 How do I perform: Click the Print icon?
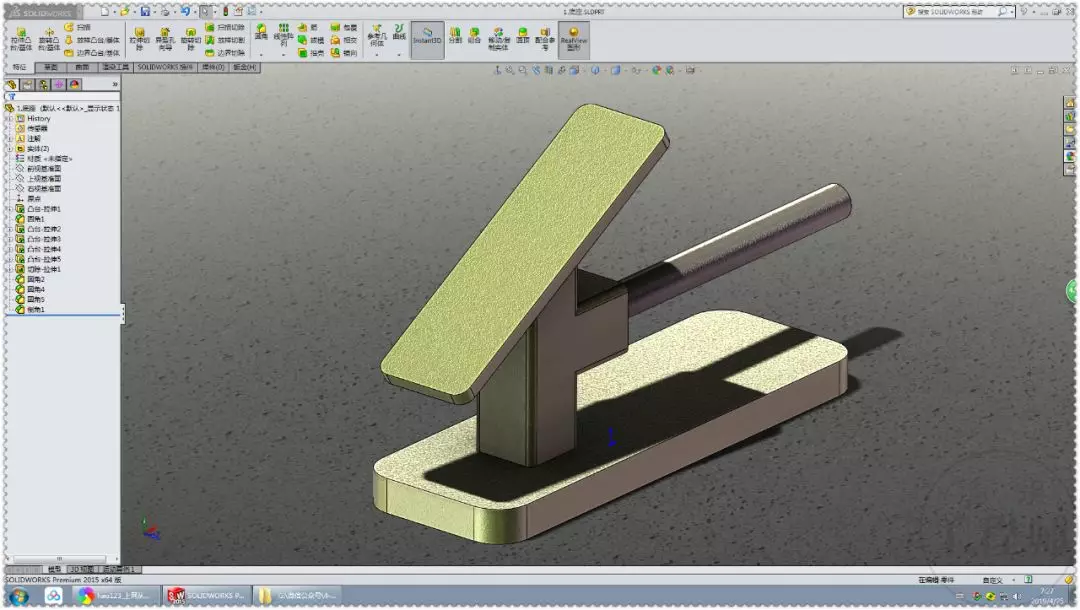165,12
